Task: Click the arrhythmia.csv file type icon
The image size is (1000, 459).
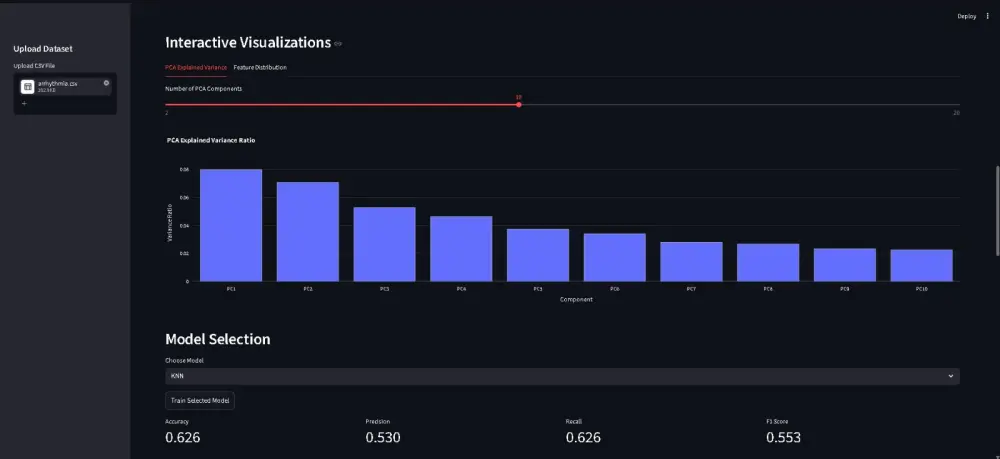Action: (x=27, y=87)
